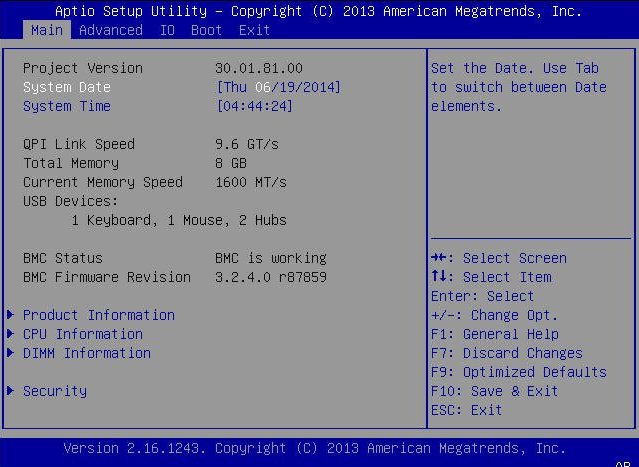Click the arrow beside CPU Information
639x467 pixels.
tap(11, 333)
